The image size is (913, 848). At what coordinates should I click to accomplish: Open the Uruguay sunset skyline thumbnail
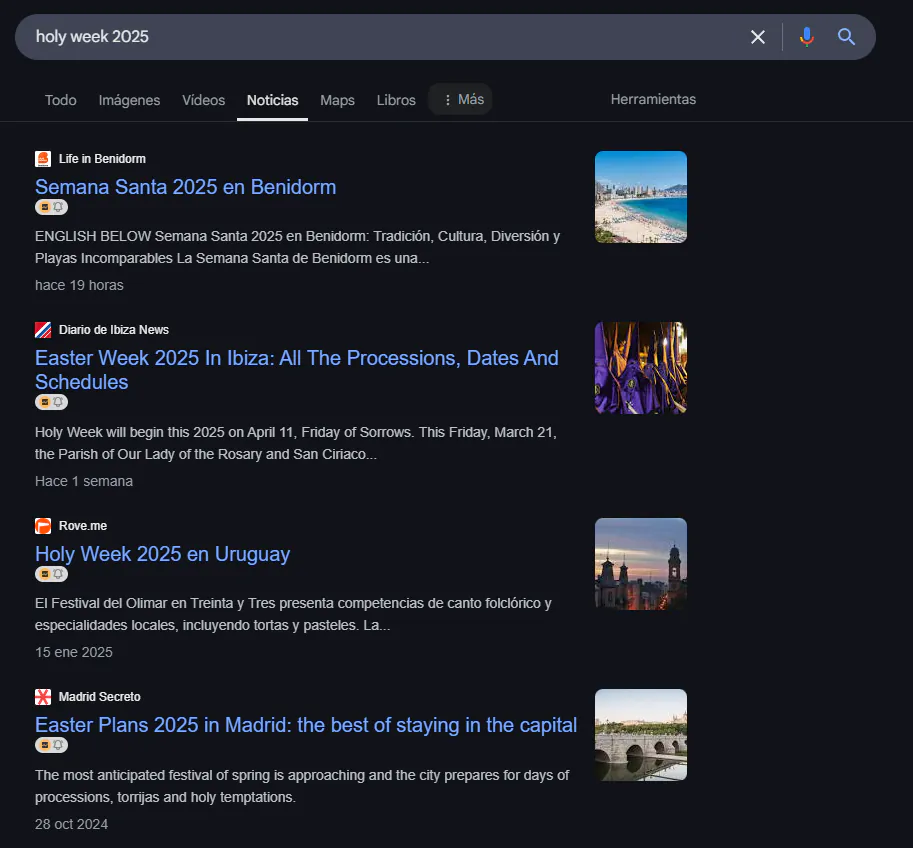pyautogui.click(x=640, y=564)
